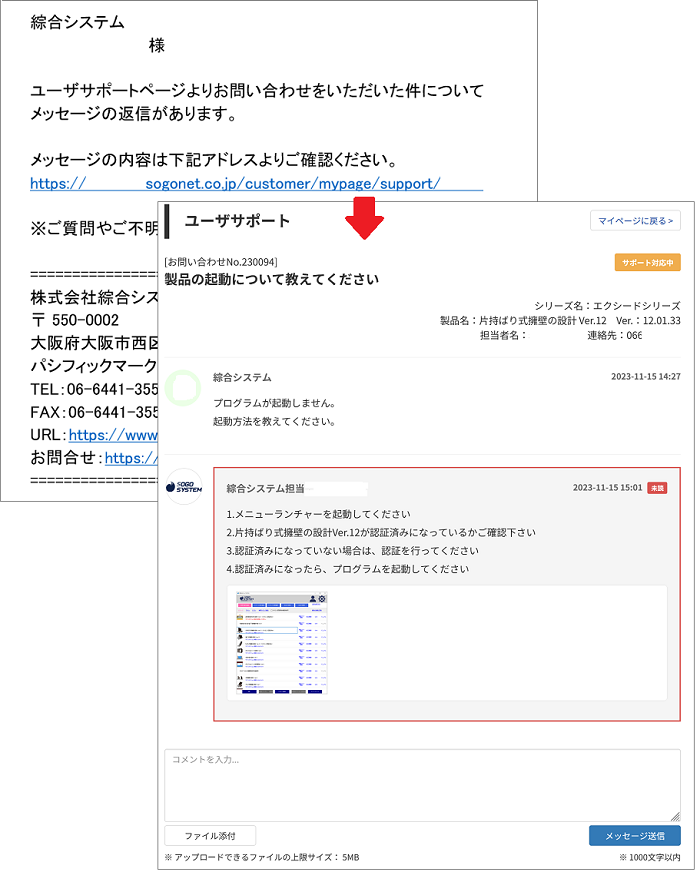Click the timestamp 2023-11-15 14:27
700x872 pixels.
click(x=646, y=376)
